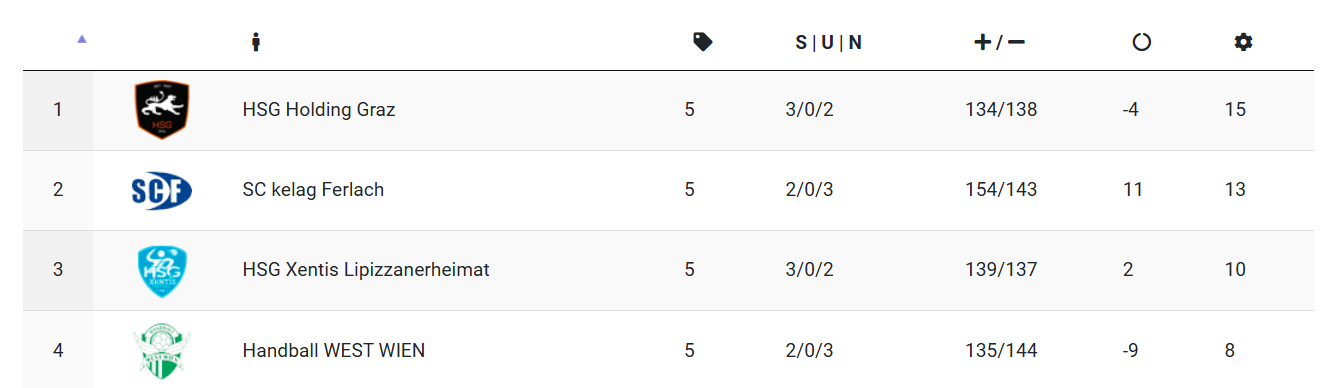Click the 154/143 goals value
The width and height of the screenshot is (1327, 388).
coord(1001,190)
